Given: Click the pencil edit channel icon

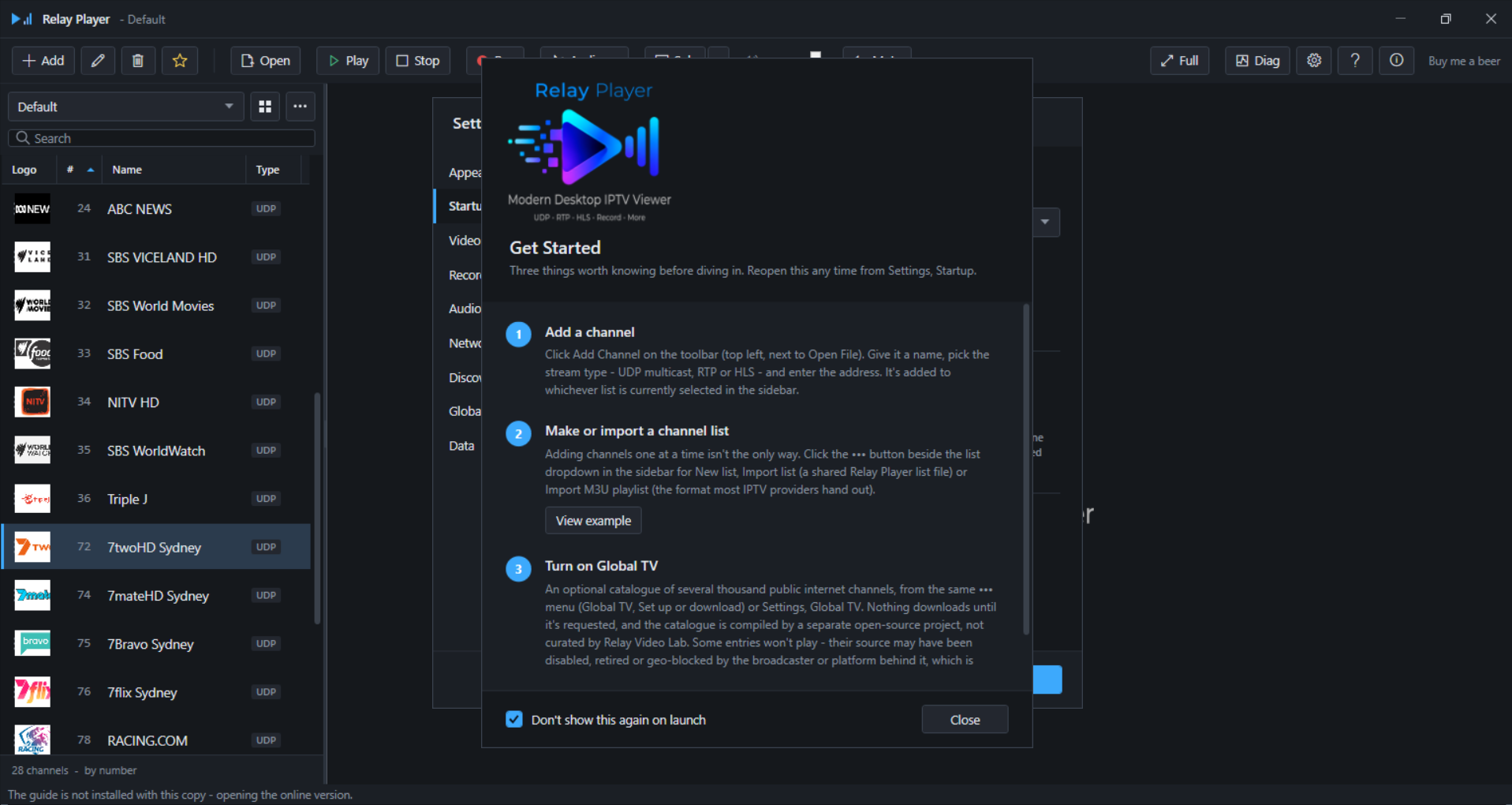Looking at the screenshot, I should (98, 61).
